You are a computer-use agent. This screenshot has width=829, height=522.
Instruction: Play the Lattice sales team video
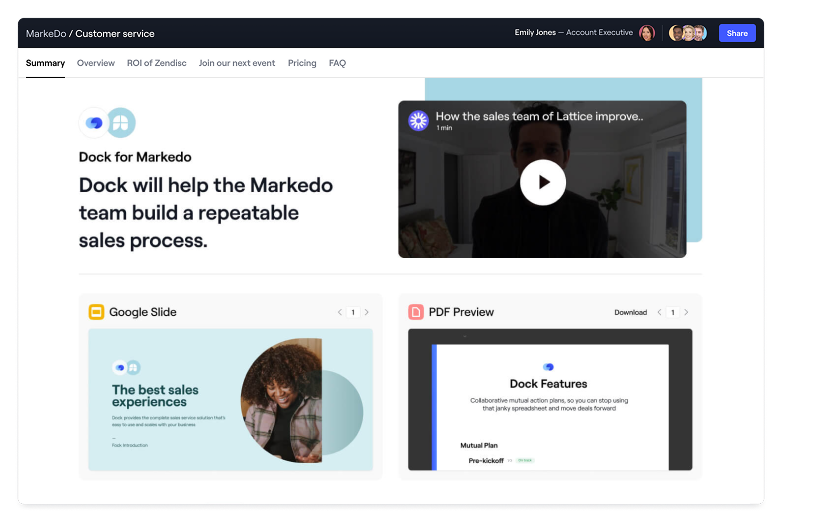[543, 182]
